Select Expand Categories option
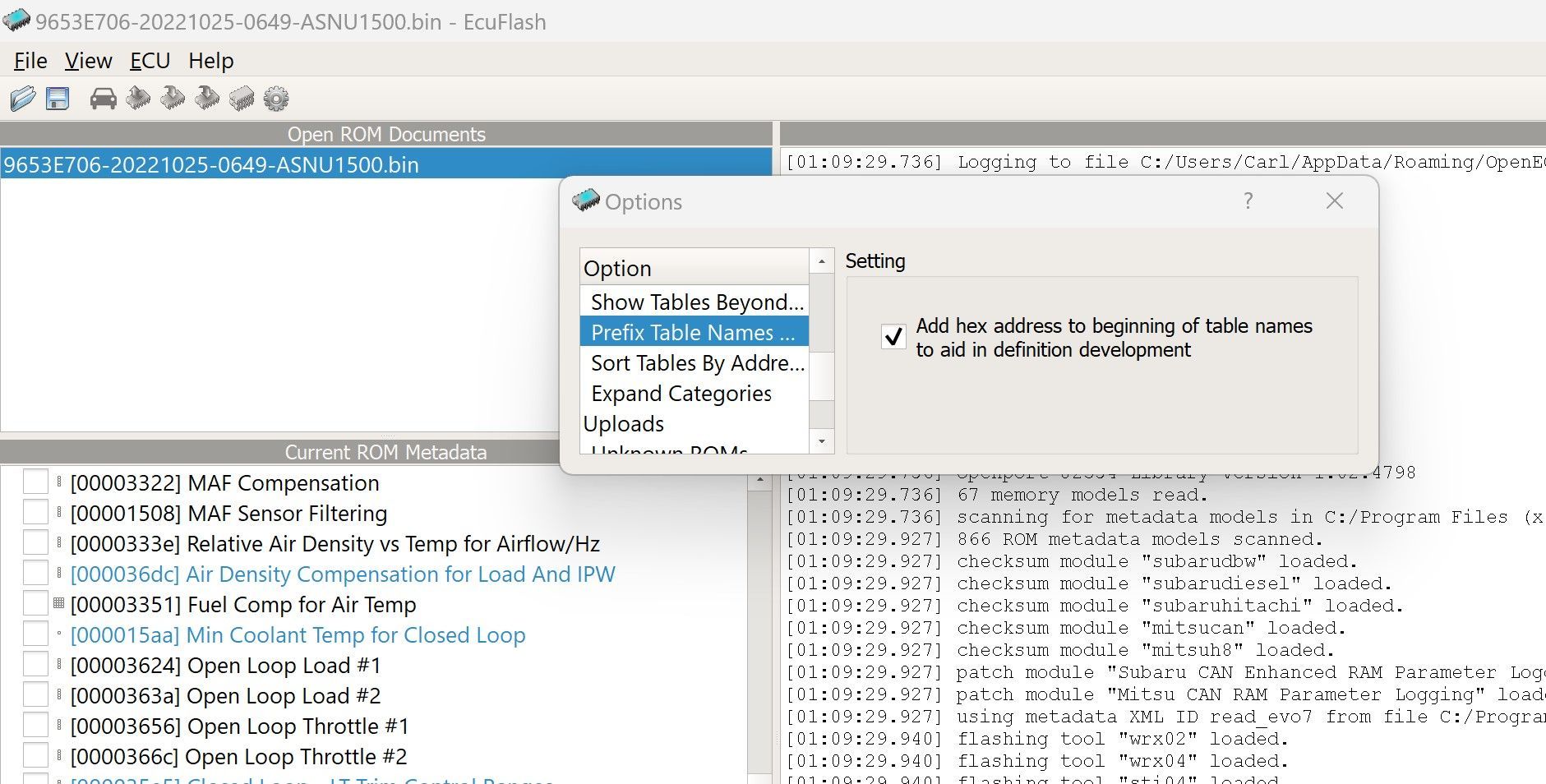This screenshot has height=784, width=1546. [x=681, y=394]
